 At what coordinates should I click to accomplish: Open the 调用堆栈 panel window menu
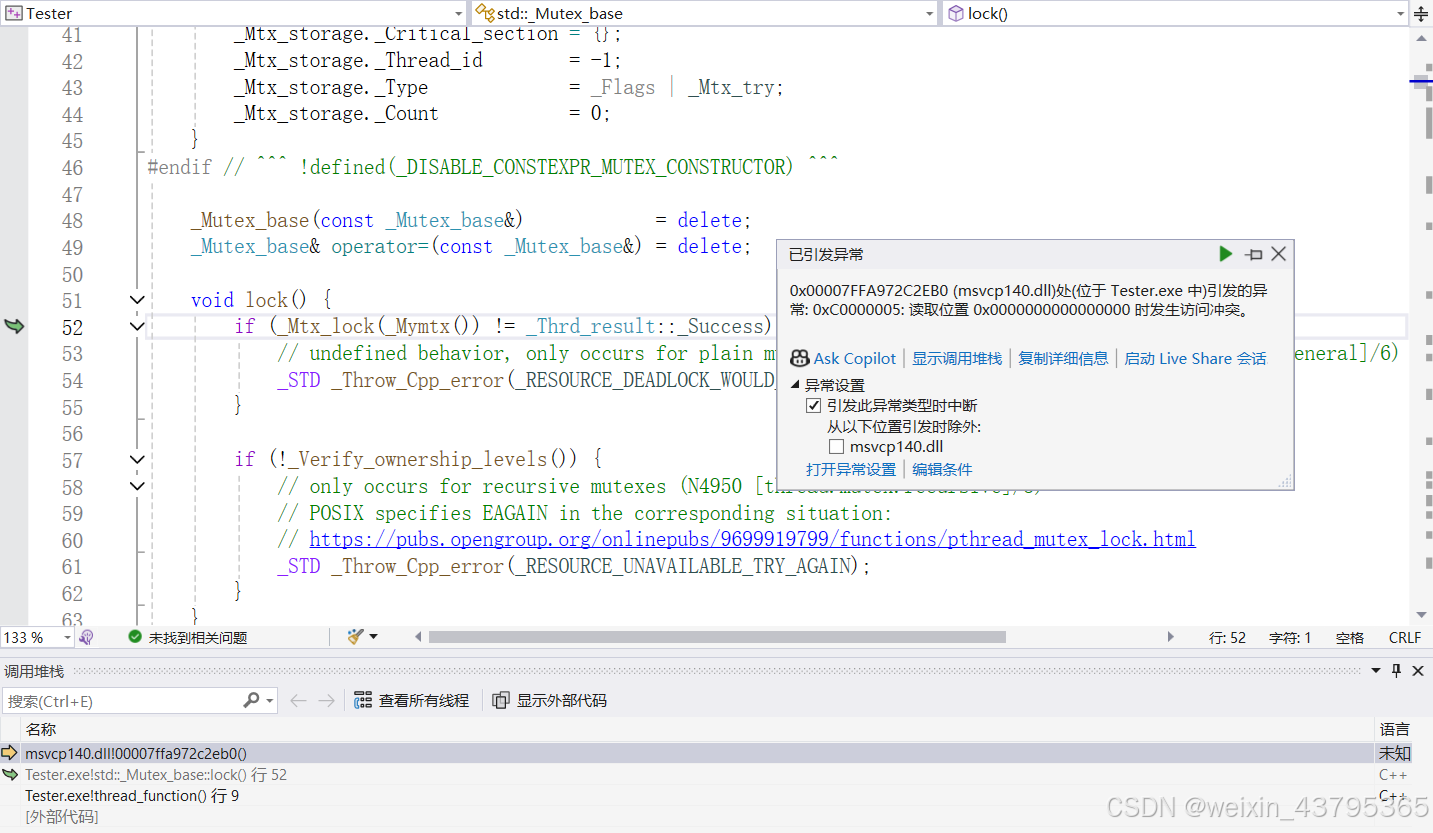point(1374,671)
